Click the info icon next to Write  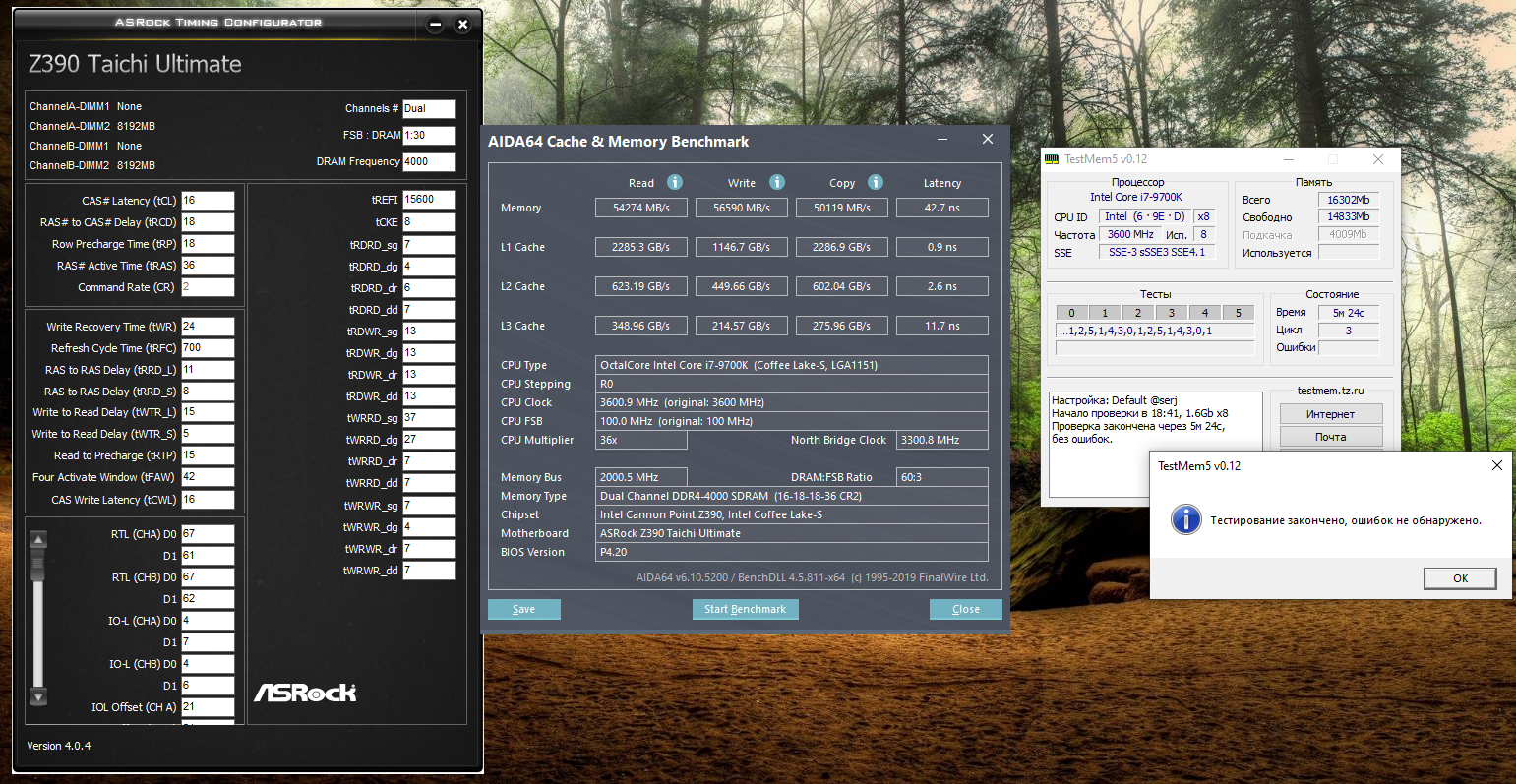coord(777,182)
